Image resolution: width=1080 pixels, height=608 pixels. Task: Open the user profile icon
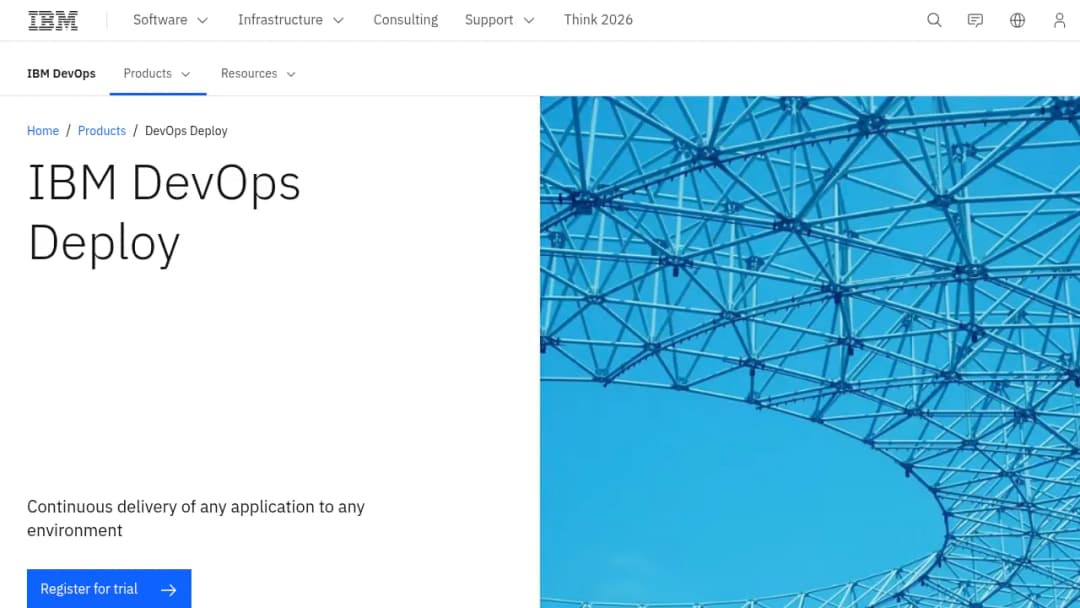tap(1059, 20)
